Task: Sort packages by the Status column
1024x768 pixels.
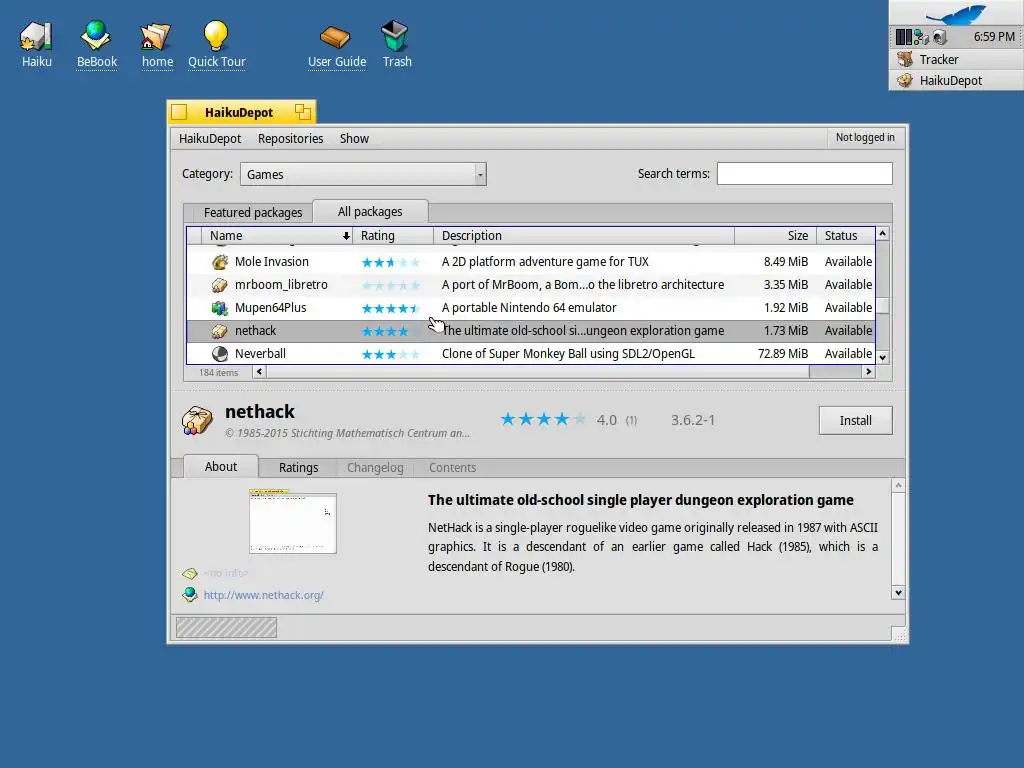Action: (x=846, y=236)
